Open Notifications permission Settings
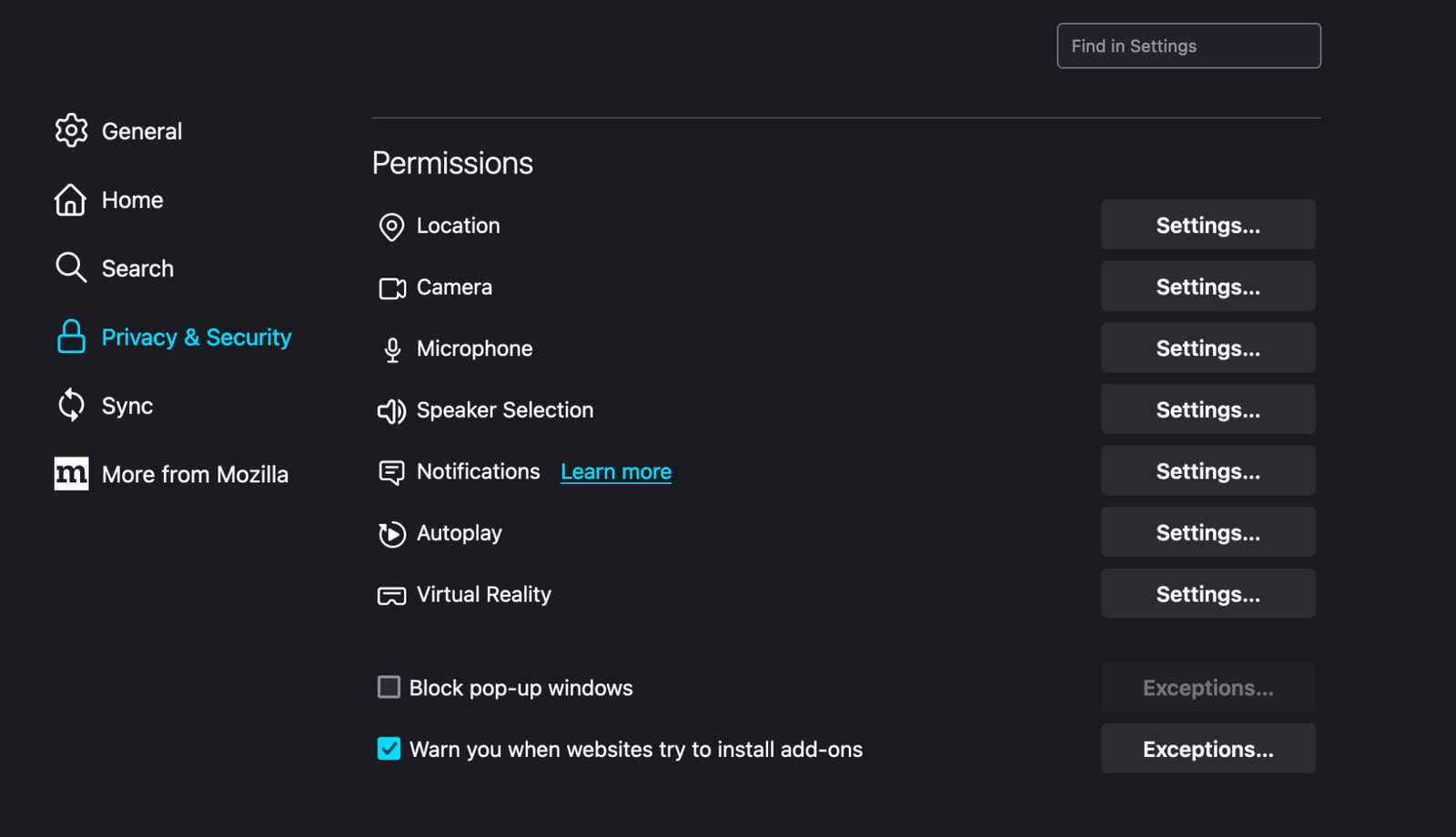1456x837 pixels. [x=1208, y=470]
